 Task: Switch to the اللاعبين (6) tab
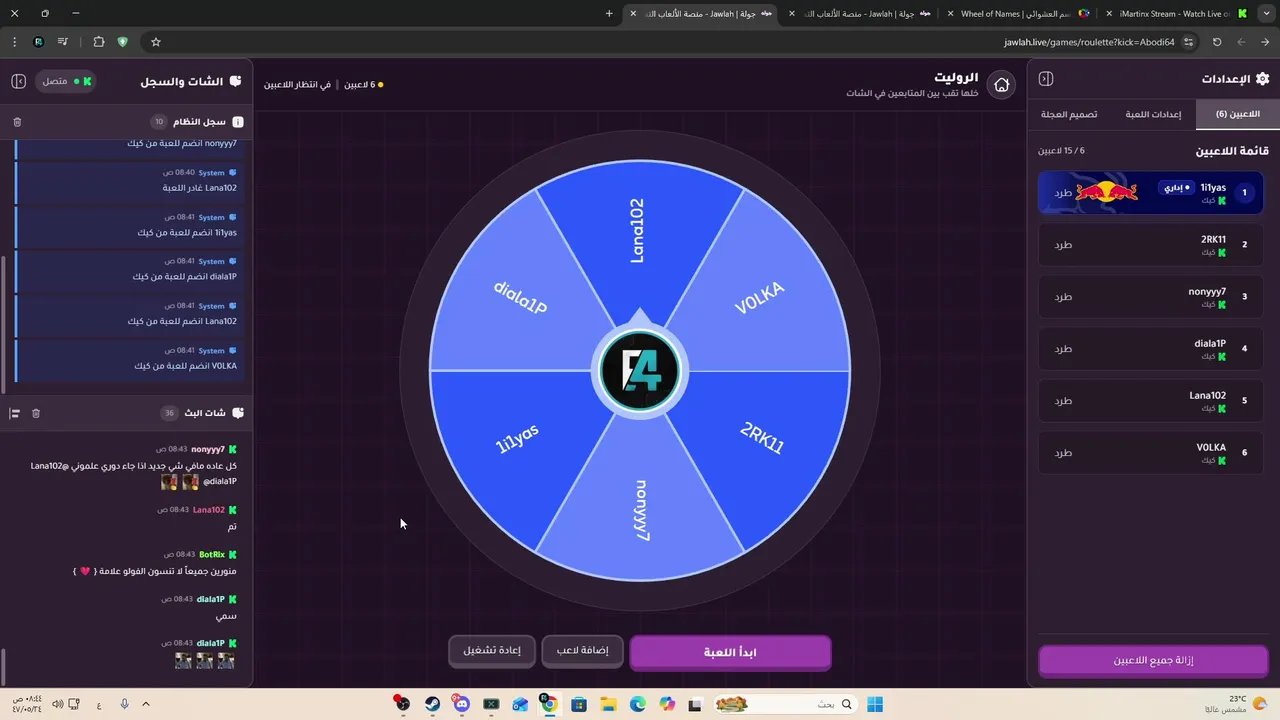(1237, 114)
